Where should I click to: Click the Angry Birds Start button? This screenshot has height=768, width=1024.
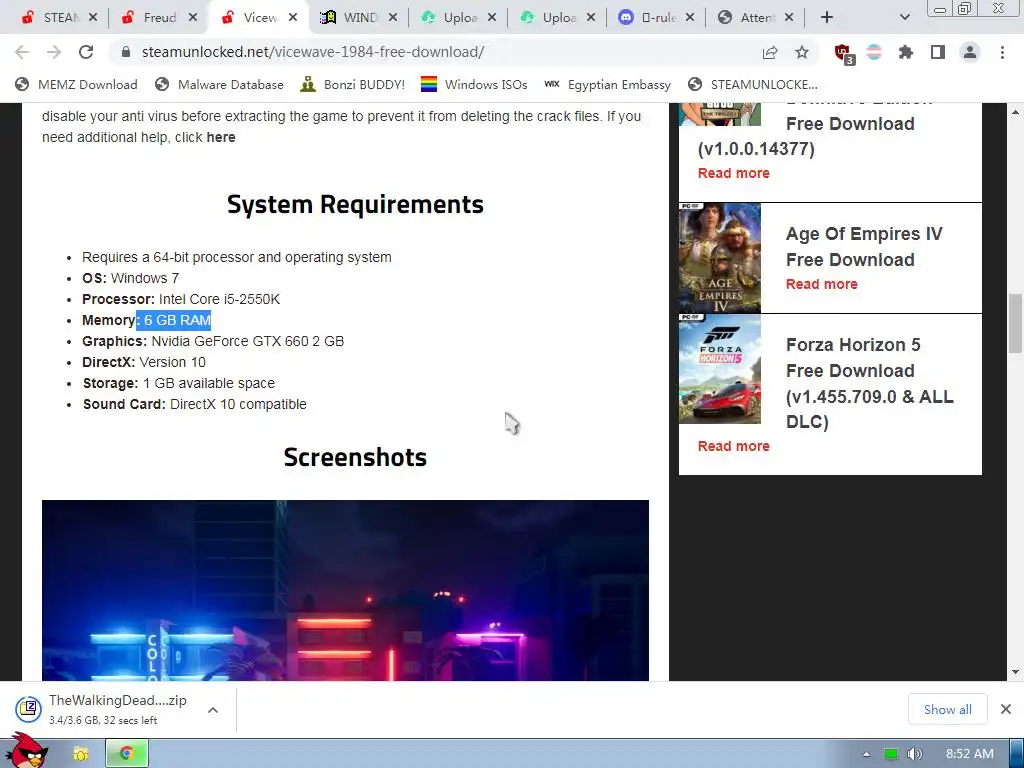pos(25,751)
